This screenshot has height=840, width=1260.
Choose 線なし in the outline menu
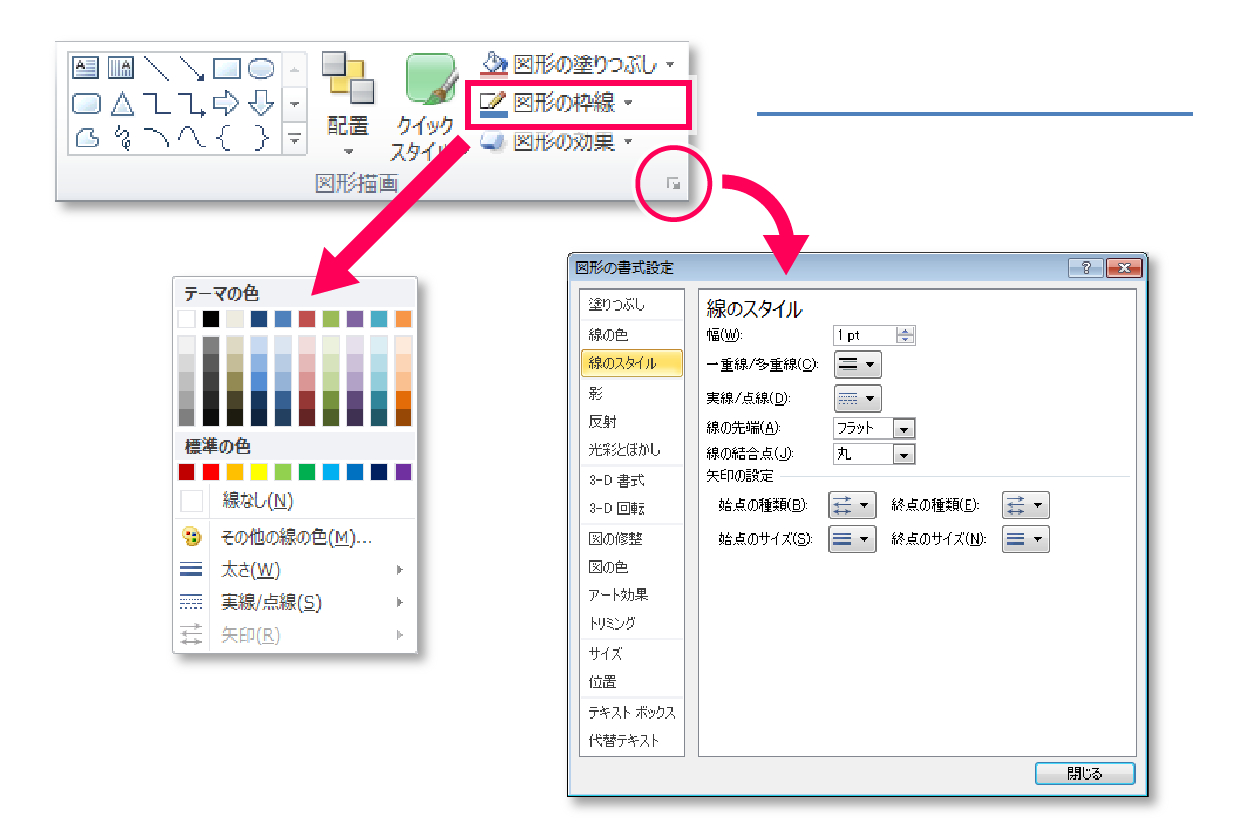(295, 500)
